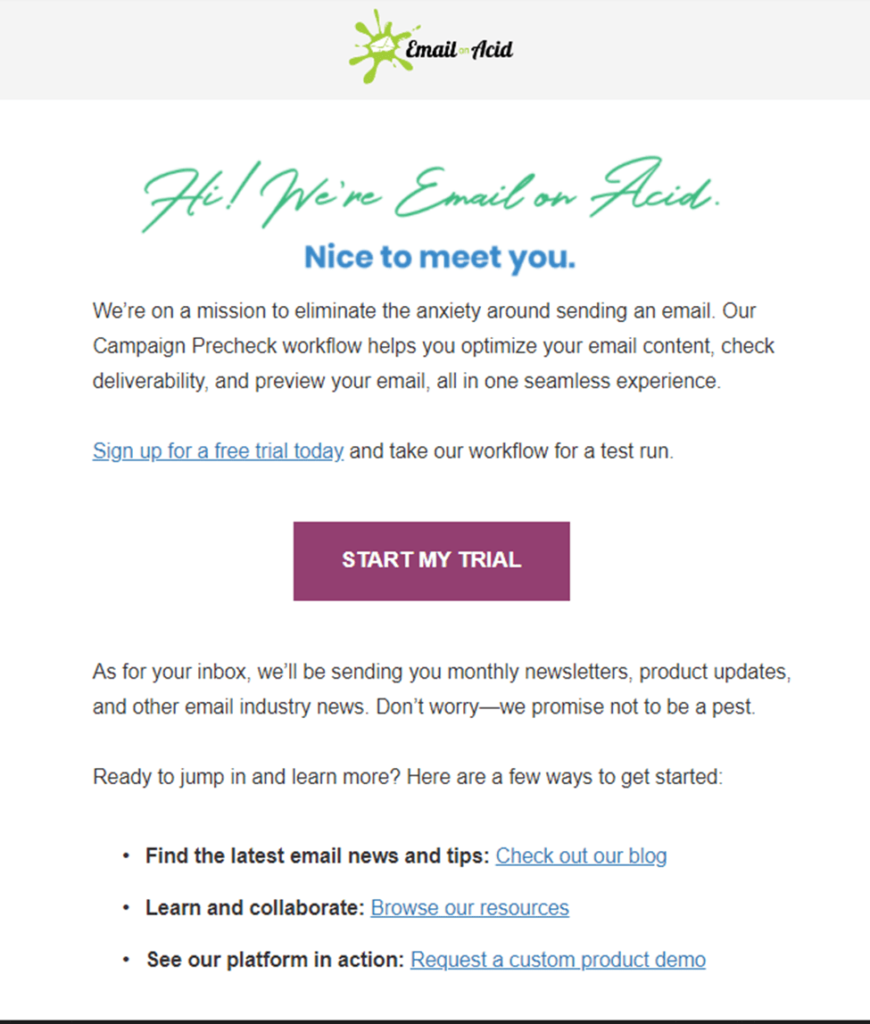Click the bullet before Find the latest email news
870x1024 pixels.
coord(126,856)
